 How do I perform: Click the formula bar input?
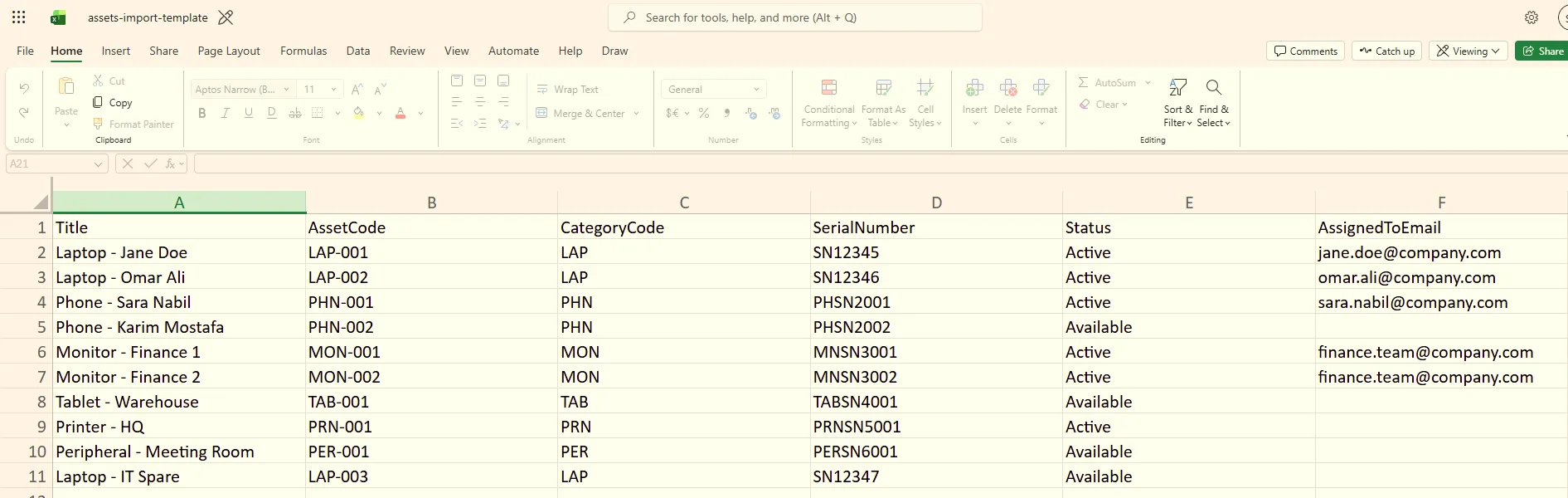click(x=879, y=164)
